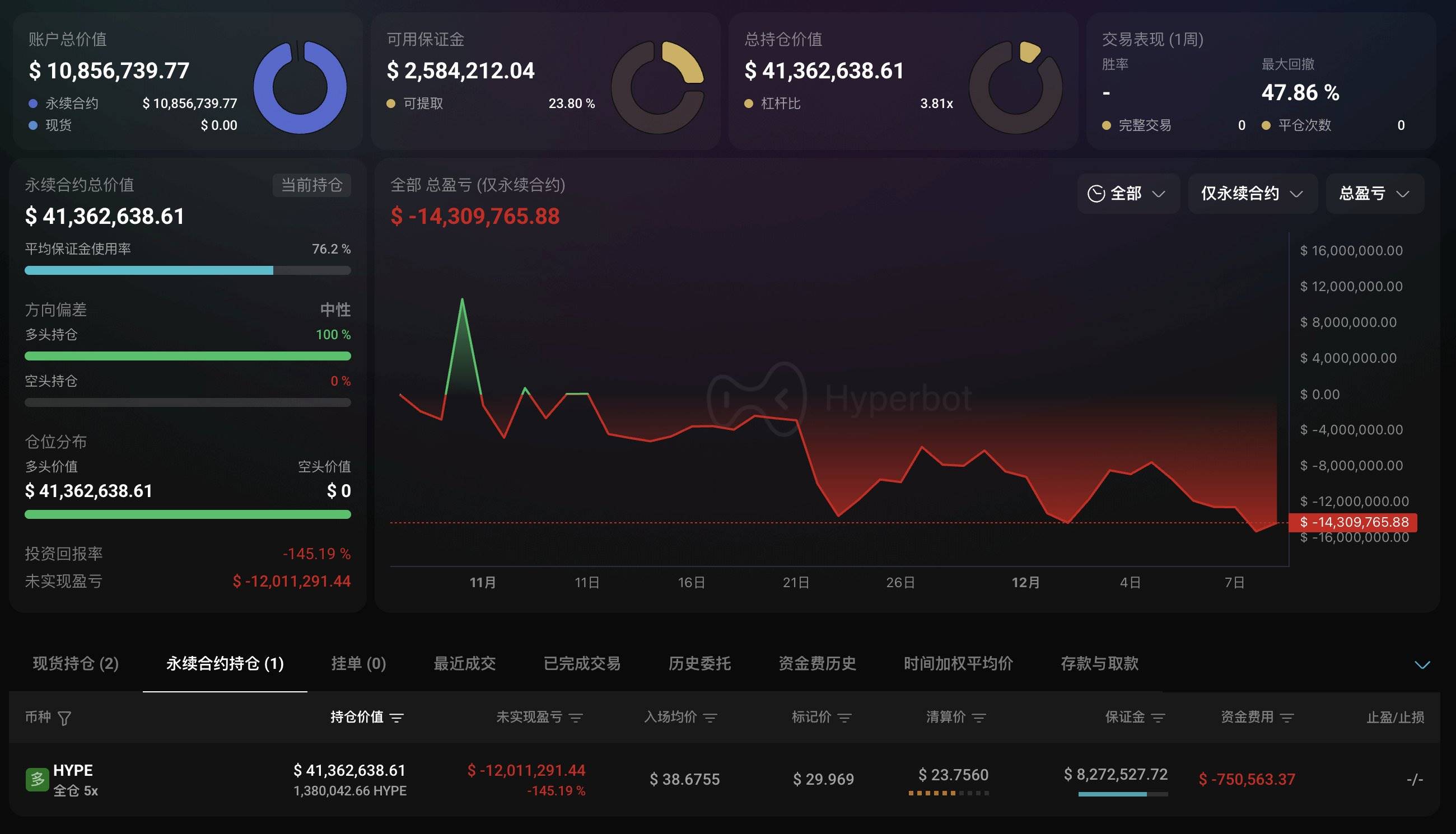This screenshot has width=1456, height=834.
Task: Click sort icon next to 清算价
Action: pyautogui.click(x=979, y=718)
